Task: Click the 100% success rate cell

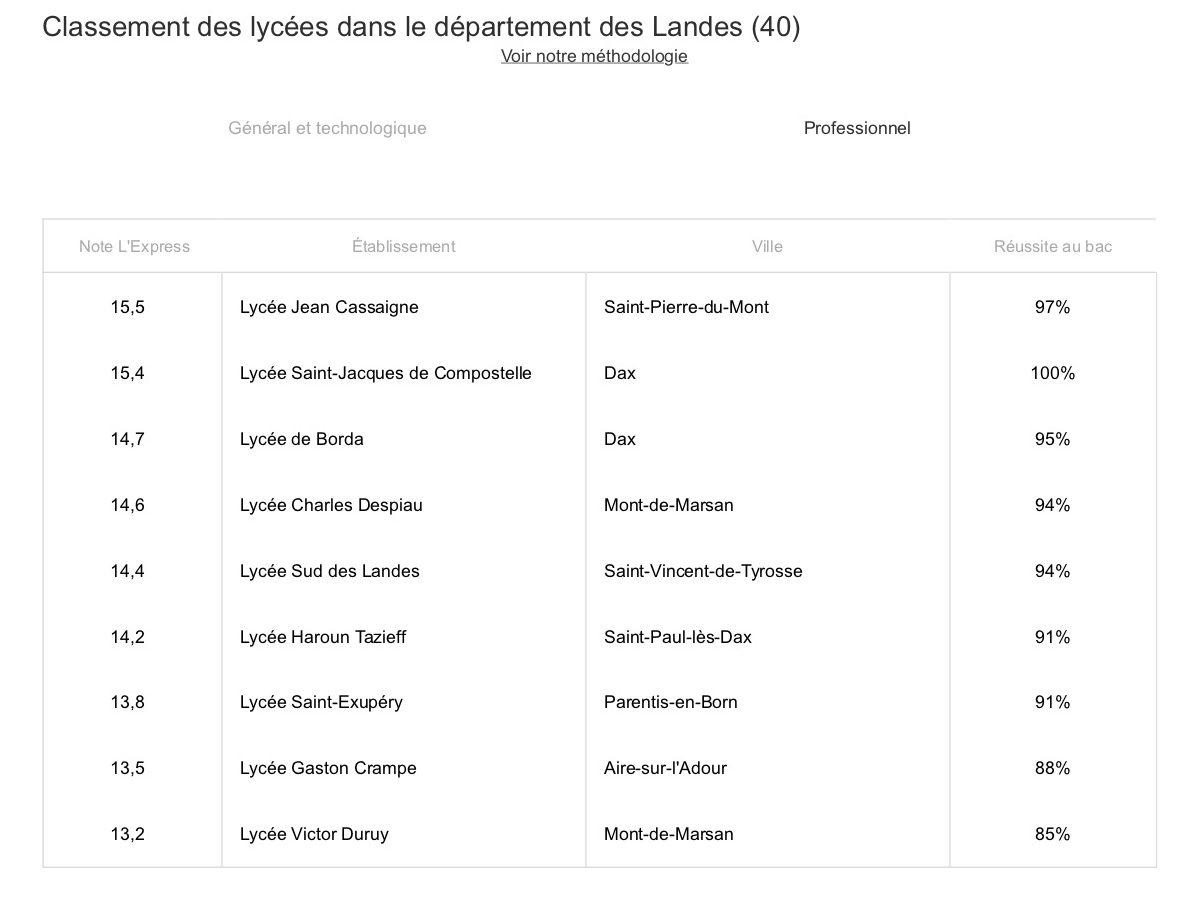Action: 1052,373
